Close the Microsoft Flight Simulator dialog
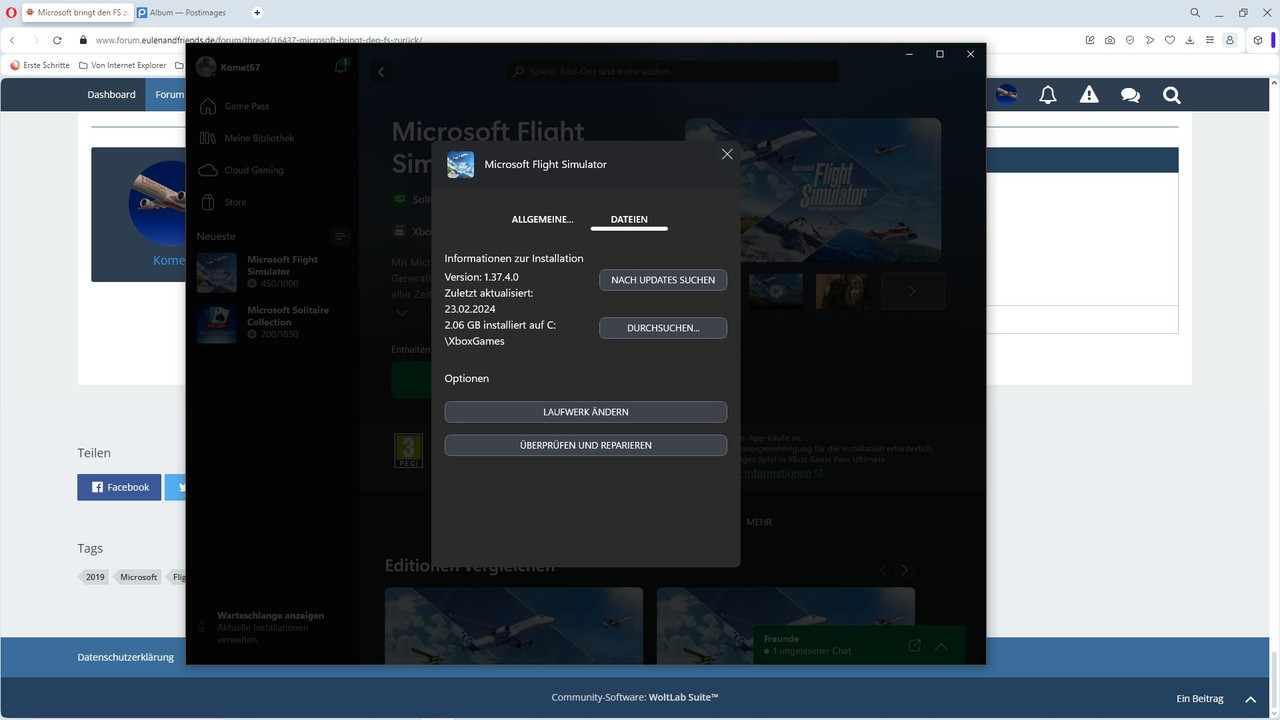Image resolution: width=1280 pixels, height=720 pixels. [x=727, y=154]
